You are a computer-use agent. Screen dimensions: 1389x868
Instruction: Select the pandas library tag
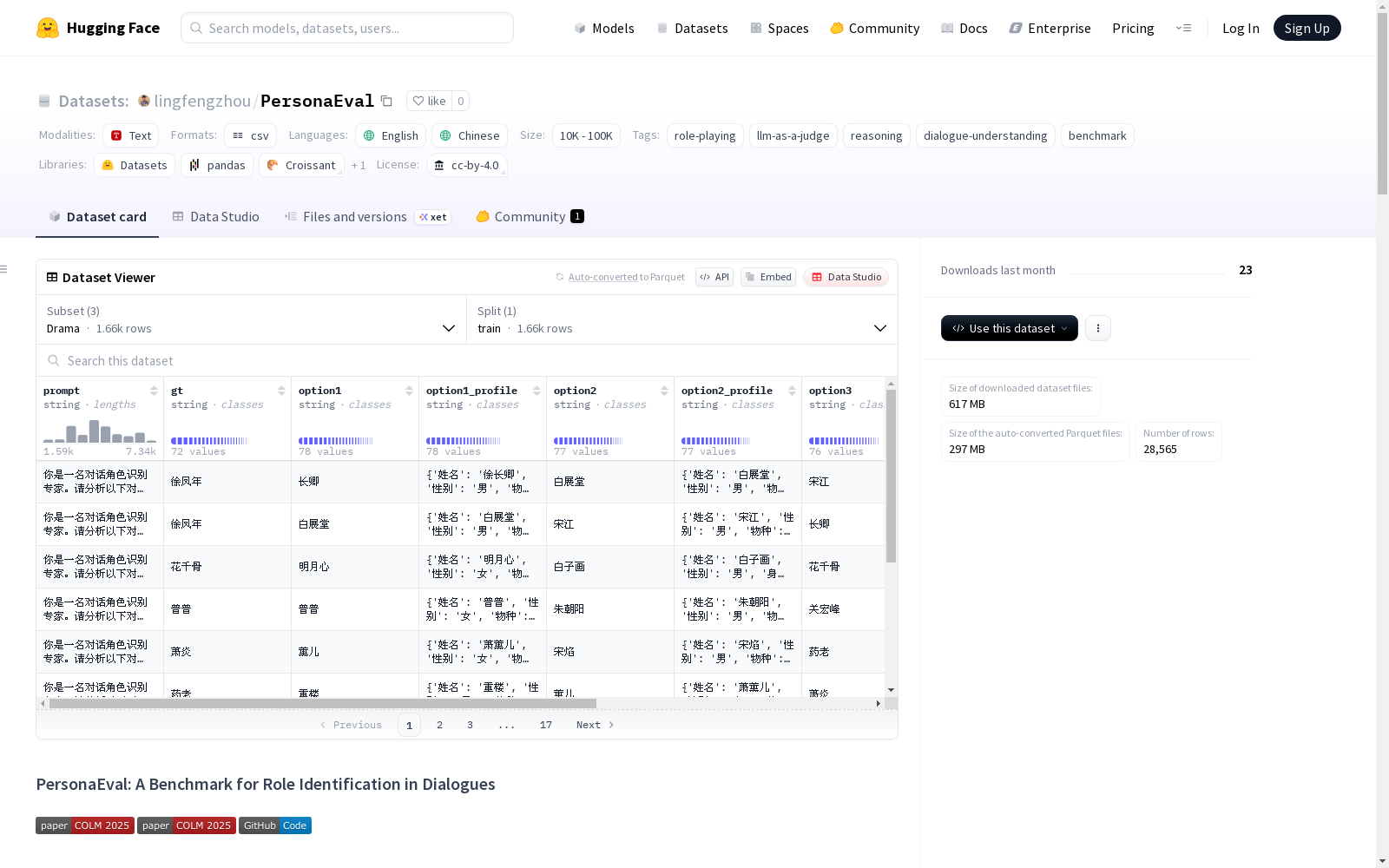pos(217,165)
